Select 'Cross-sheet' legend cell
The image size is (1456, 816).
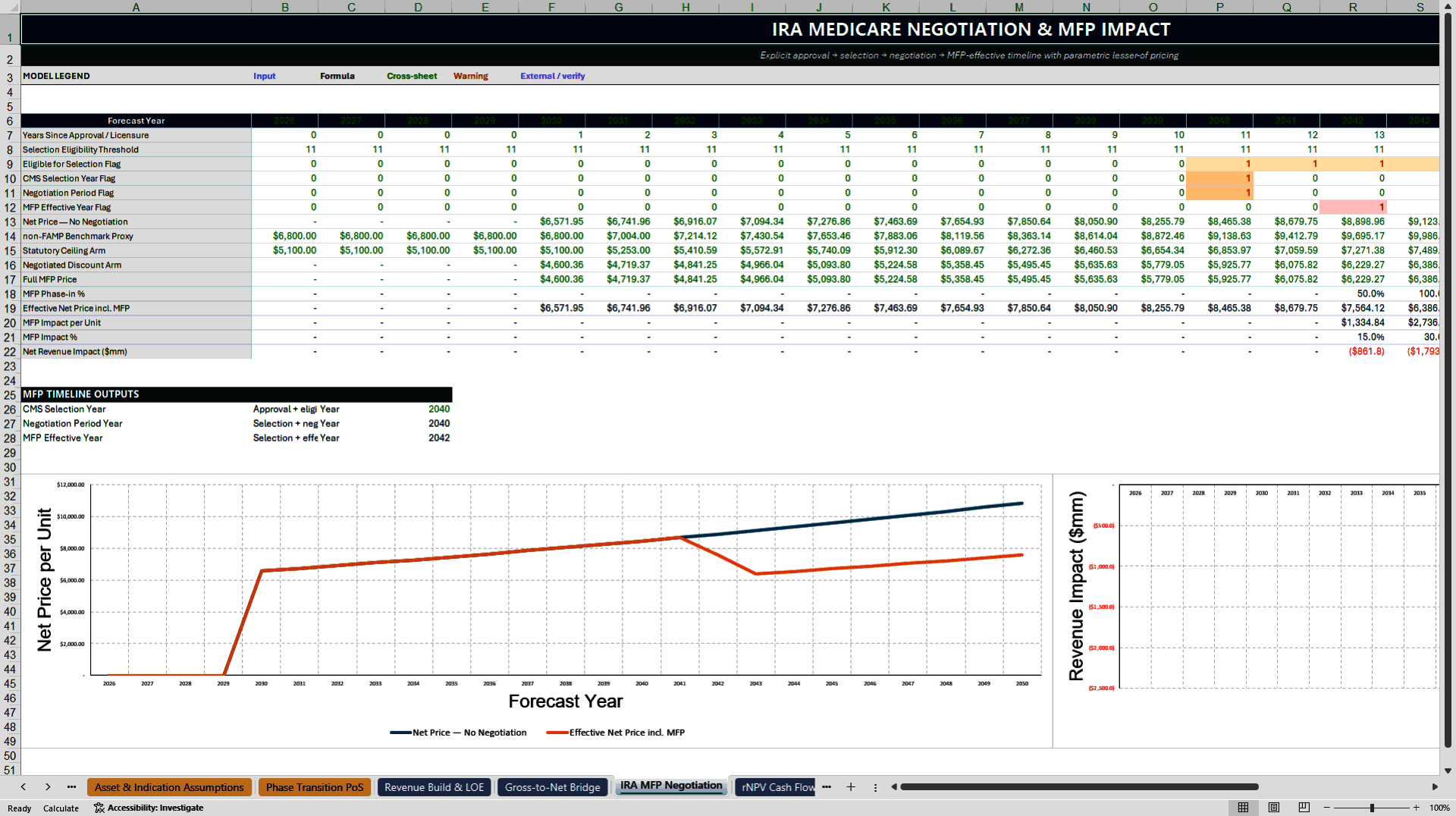pyautogui.click(x=419, y=76)
